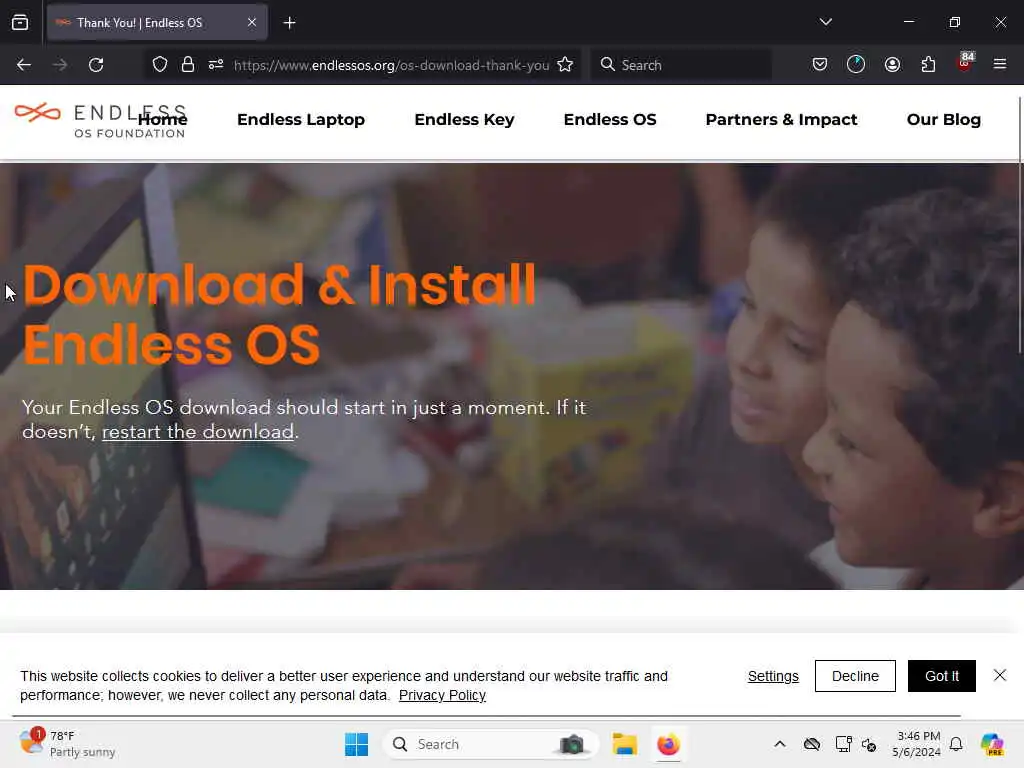Open Our Blog menu item
This screenshot has height=768, width=1024.
pyautogui.click(x=944, y=120)
